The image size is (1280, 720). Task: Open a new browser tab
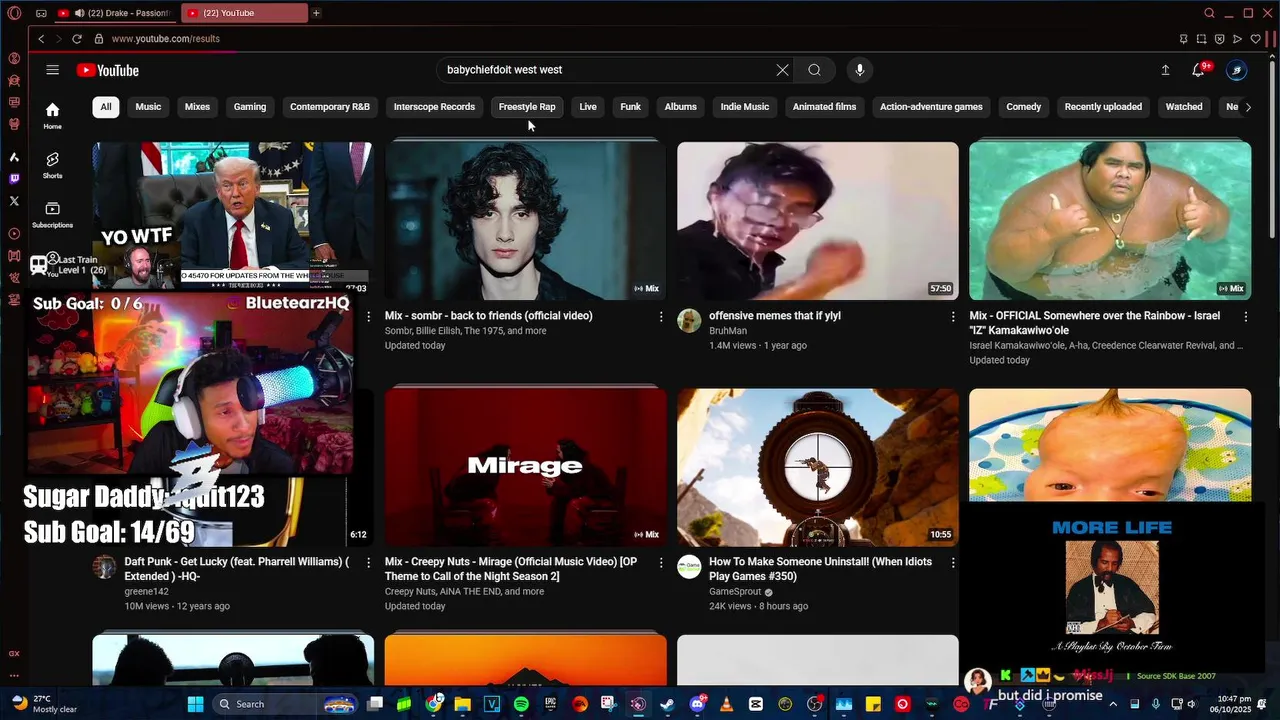[316, 13]
